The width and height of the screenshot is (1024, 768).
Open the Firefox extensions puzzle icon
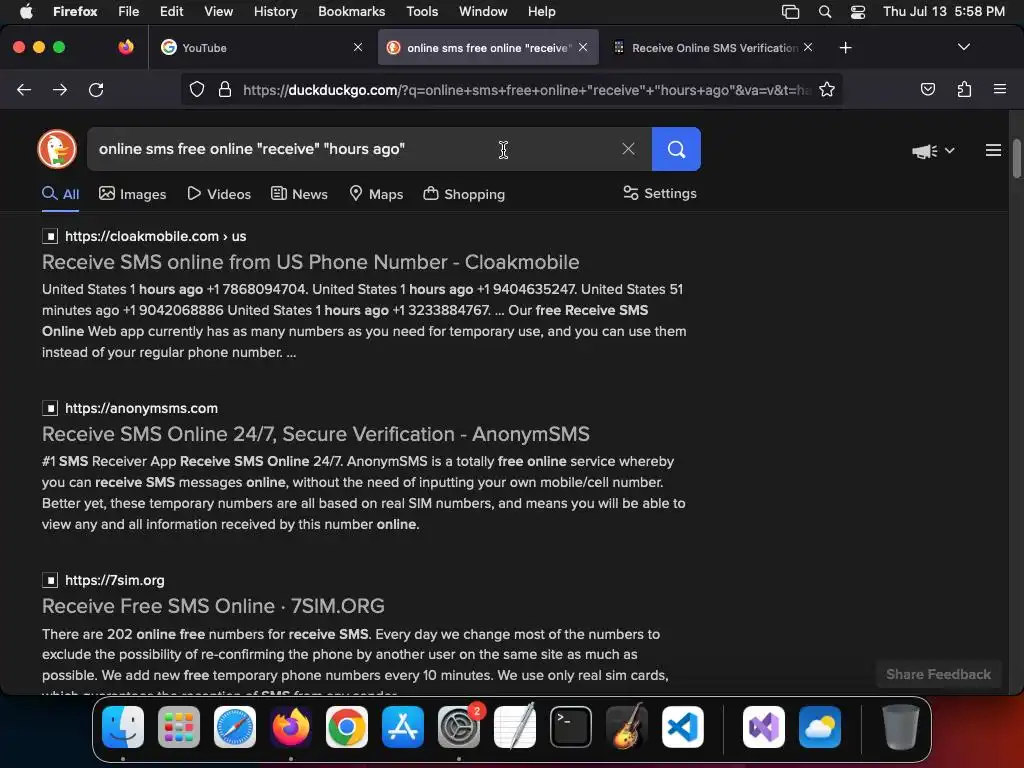pos(964,89)
